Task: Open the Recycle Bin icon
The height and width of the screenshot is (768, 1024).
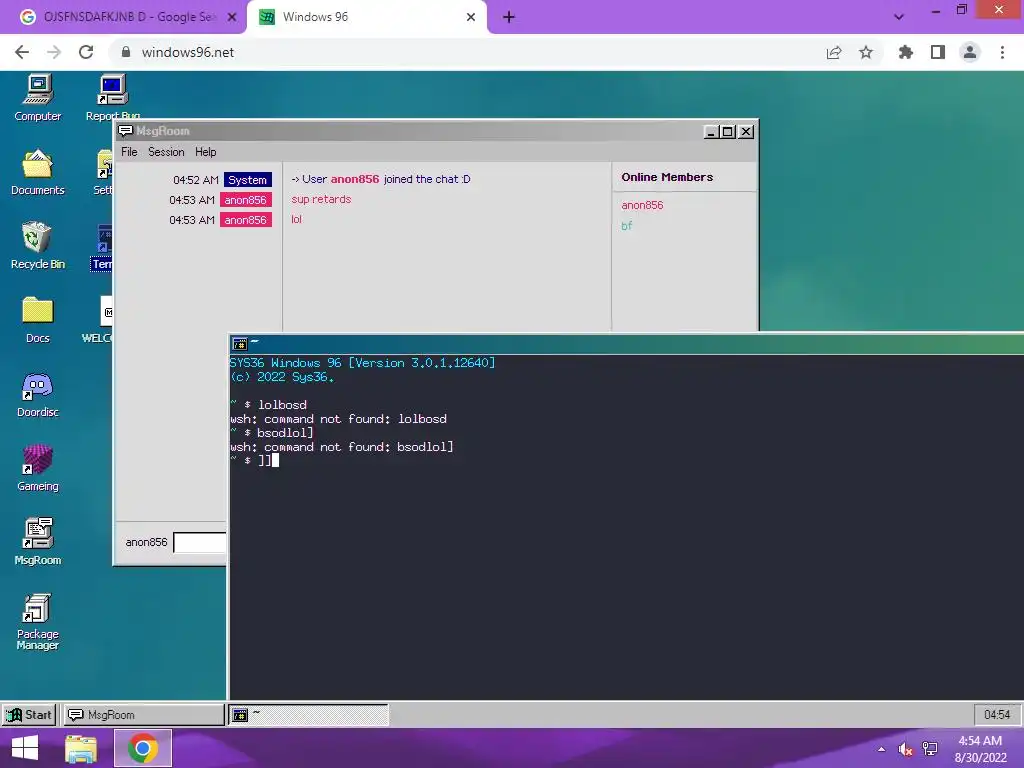Action: pos(38,246)
